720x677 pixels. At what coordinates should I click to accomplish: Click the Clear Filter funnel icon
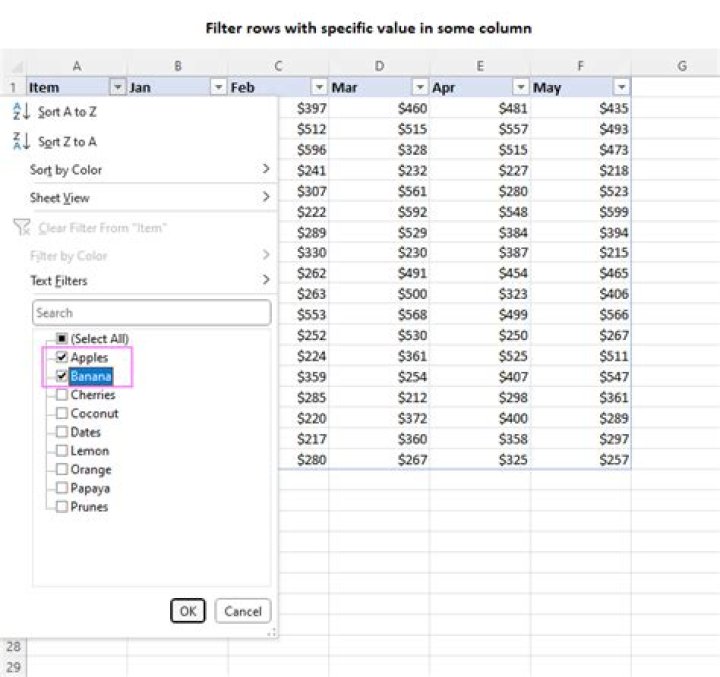tap(22, 227)
